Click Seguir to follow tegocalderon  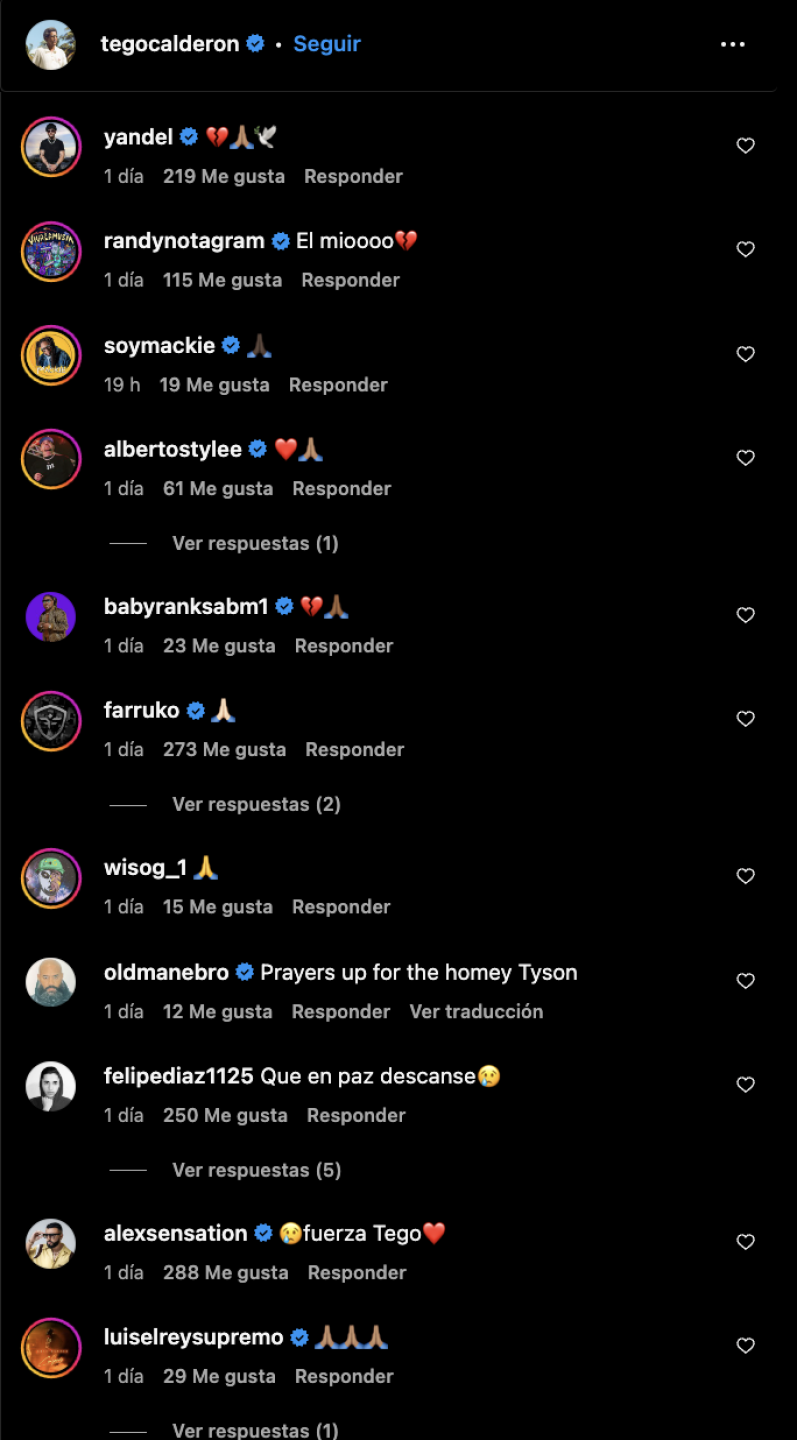[x=326, y=44]
